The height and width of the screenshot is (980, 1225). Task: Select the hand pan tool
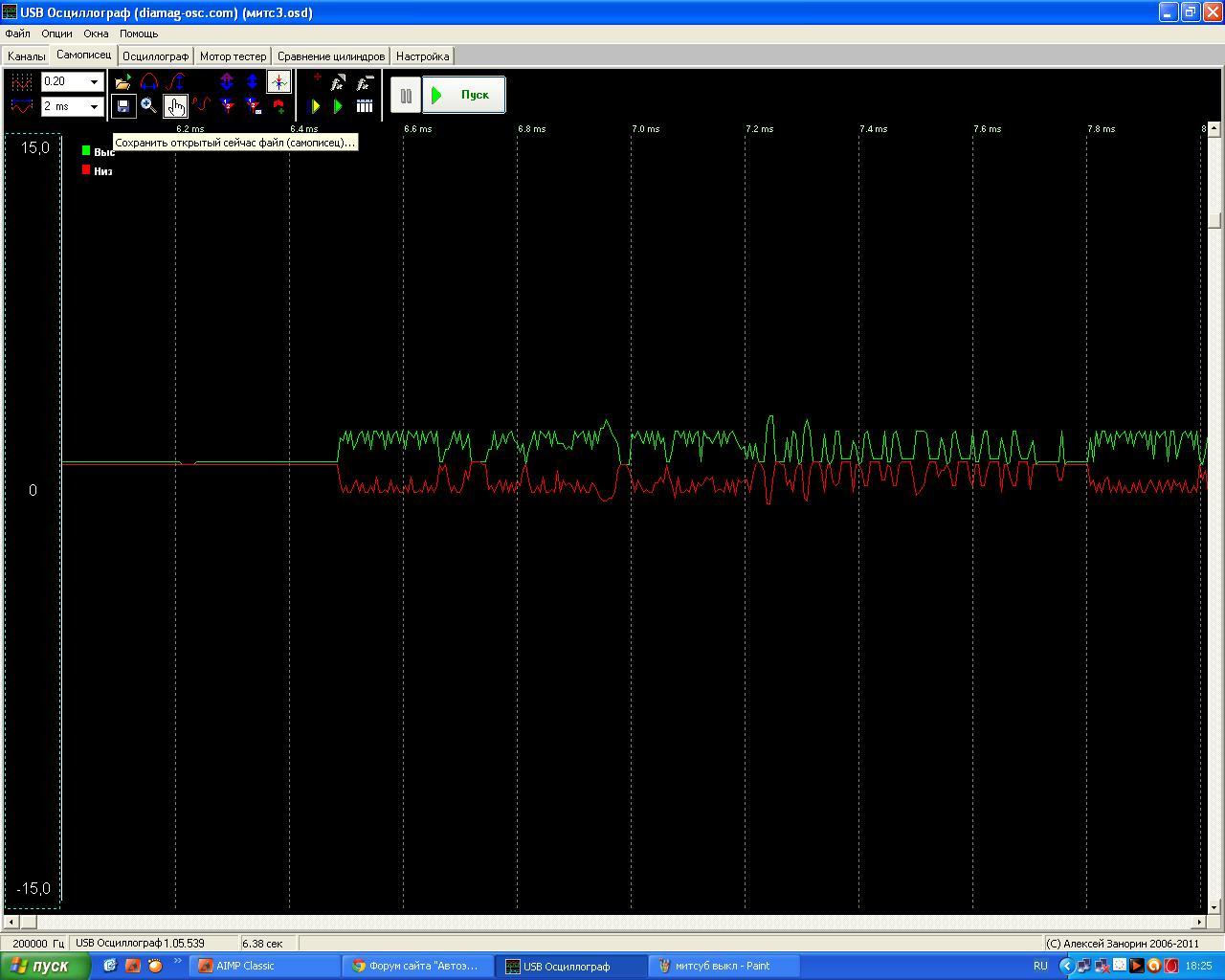tap(175, 106)
